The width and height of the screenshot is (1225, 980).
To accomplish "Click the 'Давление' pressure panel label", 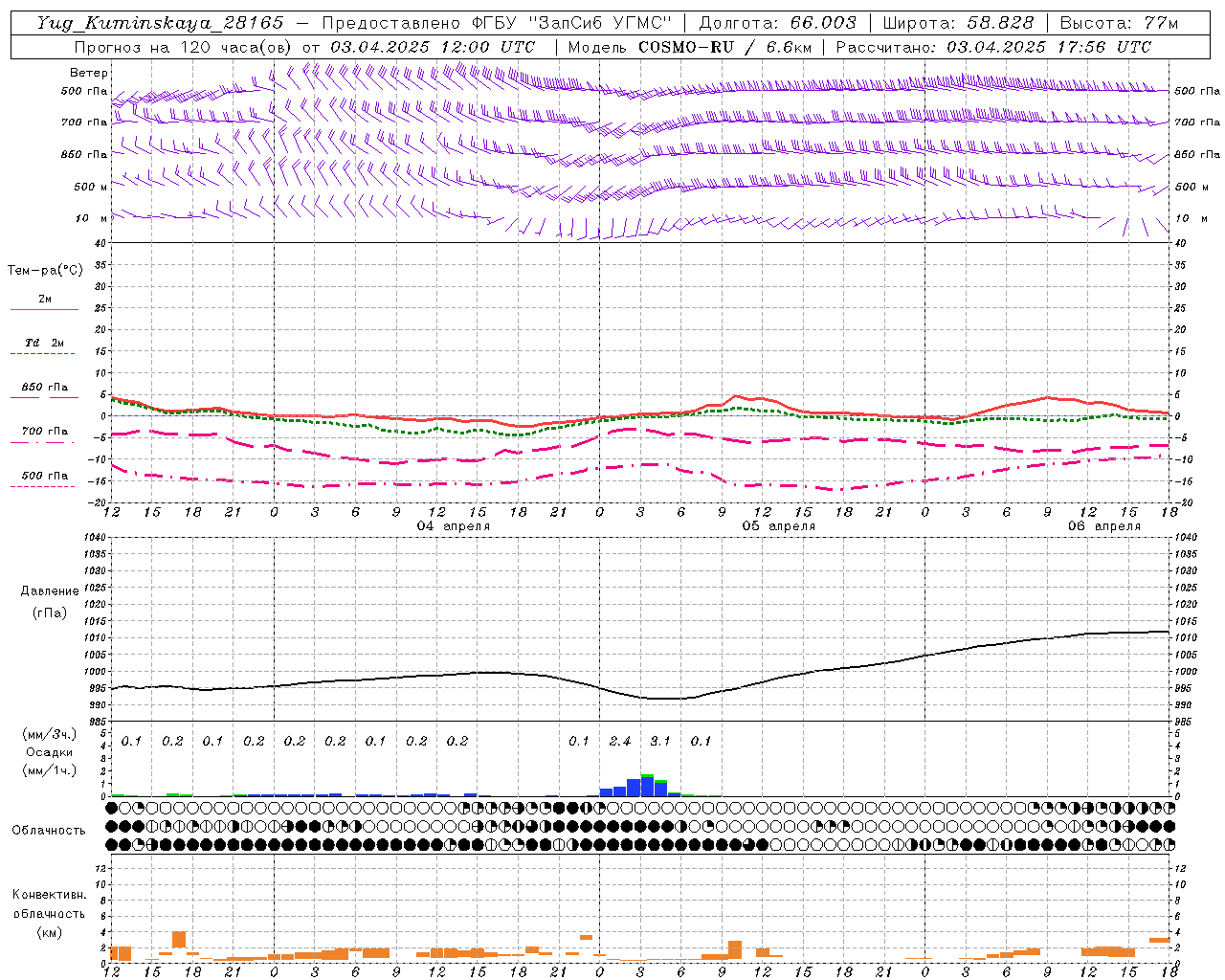I will 50,591.
